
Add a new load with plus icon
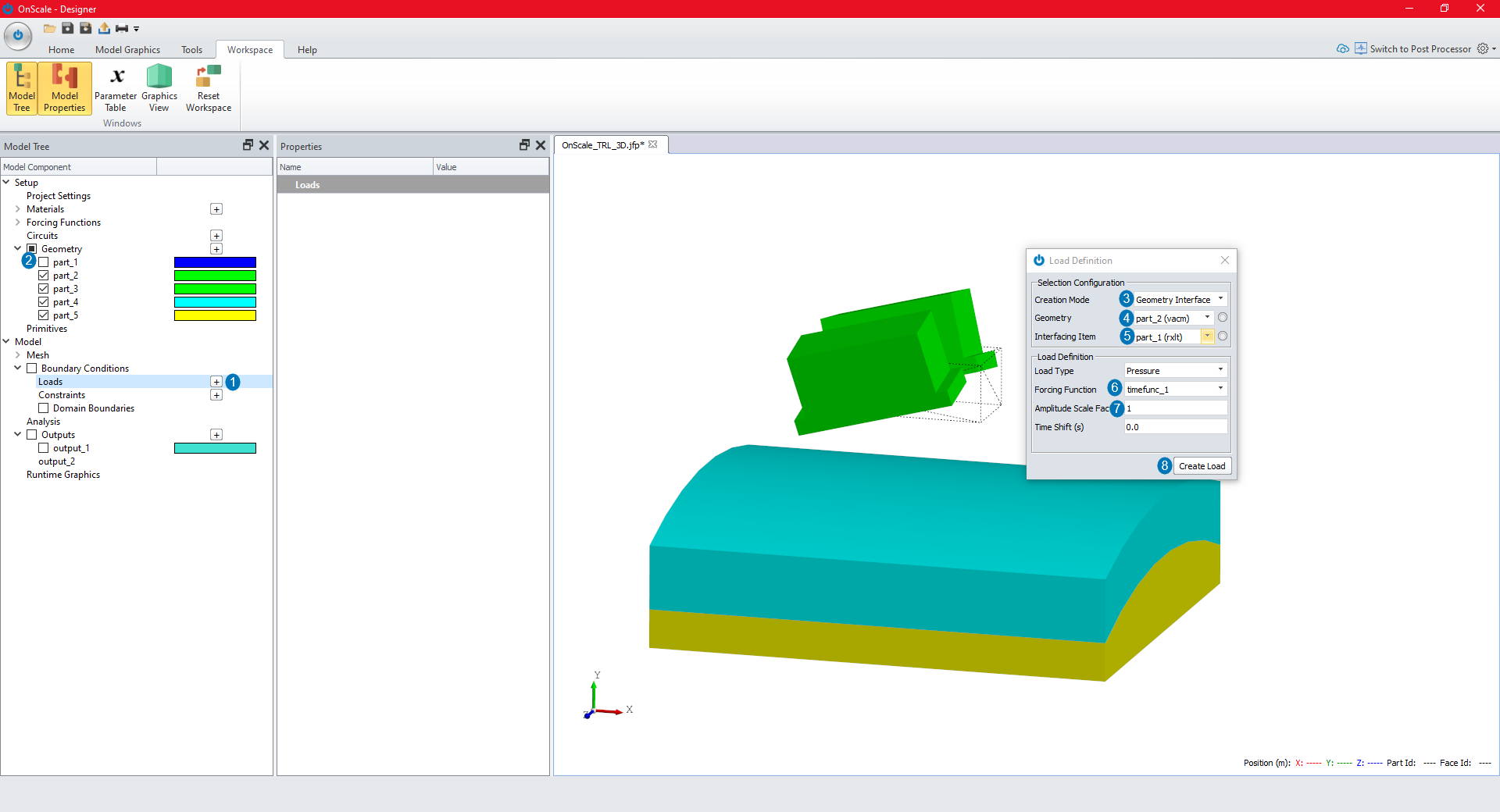tap(216, 382)
